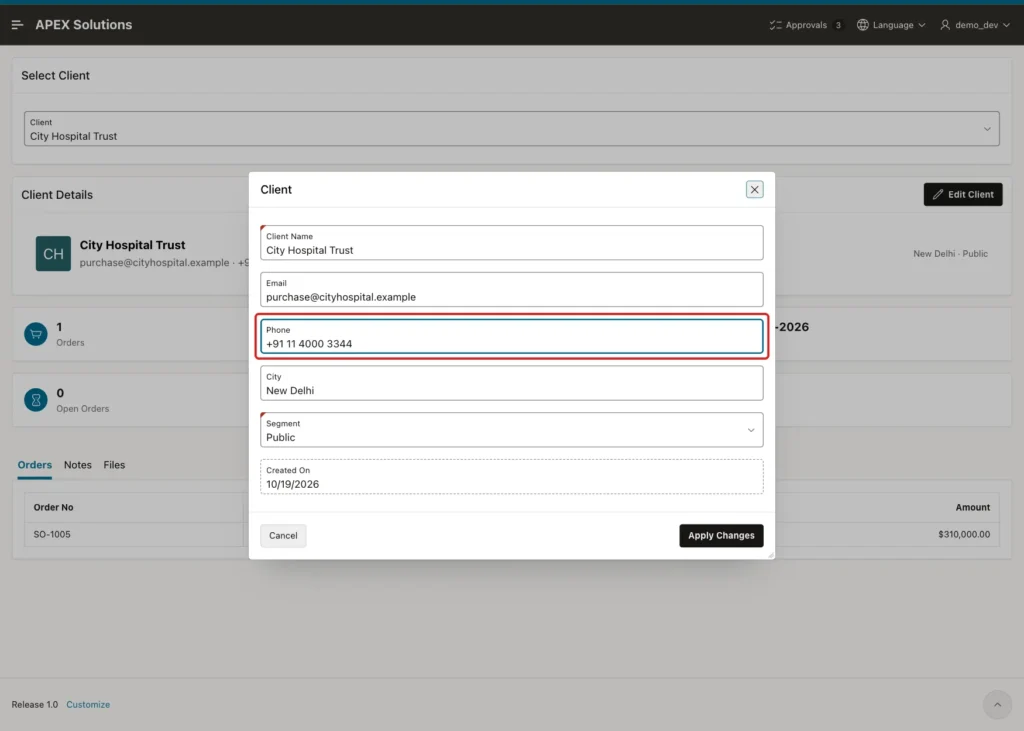
Task: Switch to the Orders tab
Action: pyautogui.click(x=35, y=464)
